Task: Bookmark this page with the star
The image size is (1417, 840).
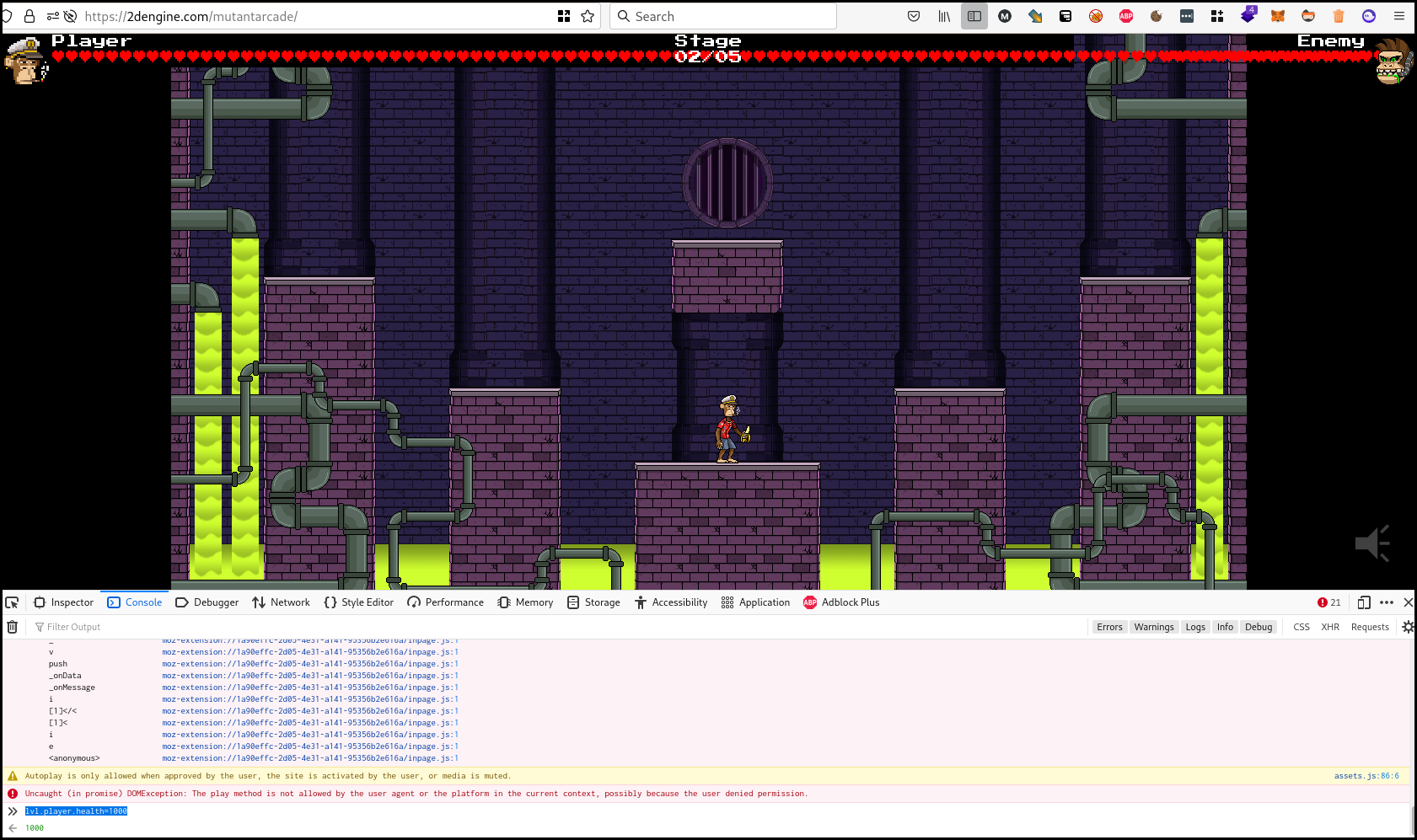Action: coord(588,16)
